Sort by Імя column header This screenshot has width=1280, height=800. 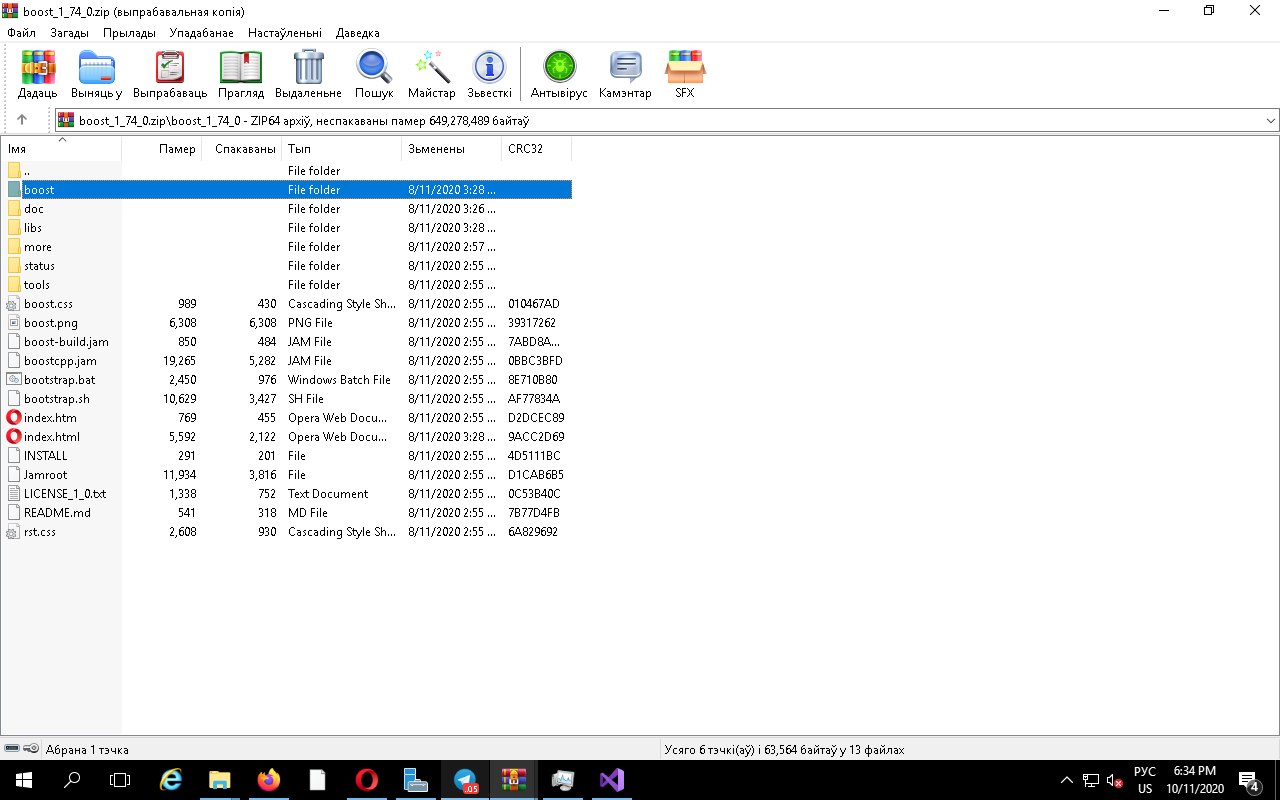[62, 149]
